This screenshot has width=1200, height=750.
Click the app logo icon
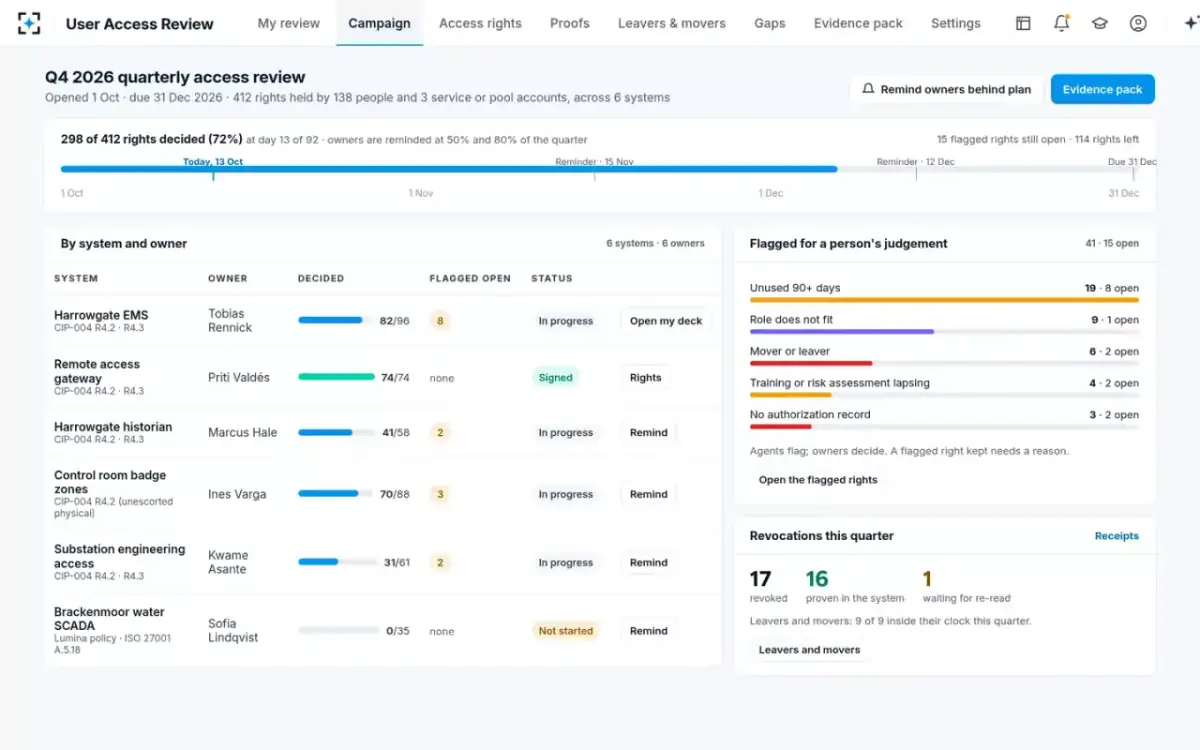[29, 23]
